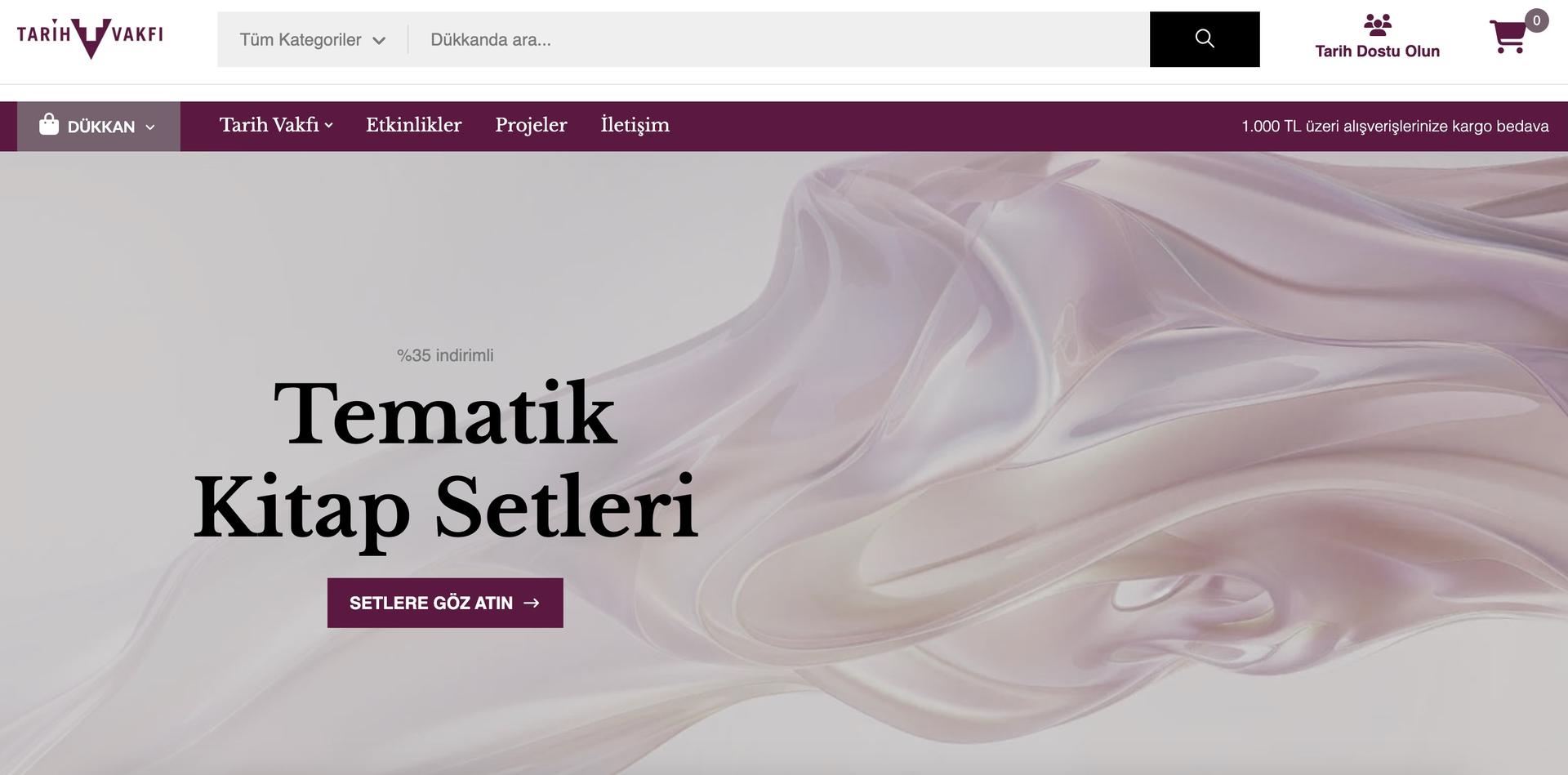Click the SETLERE GÖZ ATIN button

point(445,603)
